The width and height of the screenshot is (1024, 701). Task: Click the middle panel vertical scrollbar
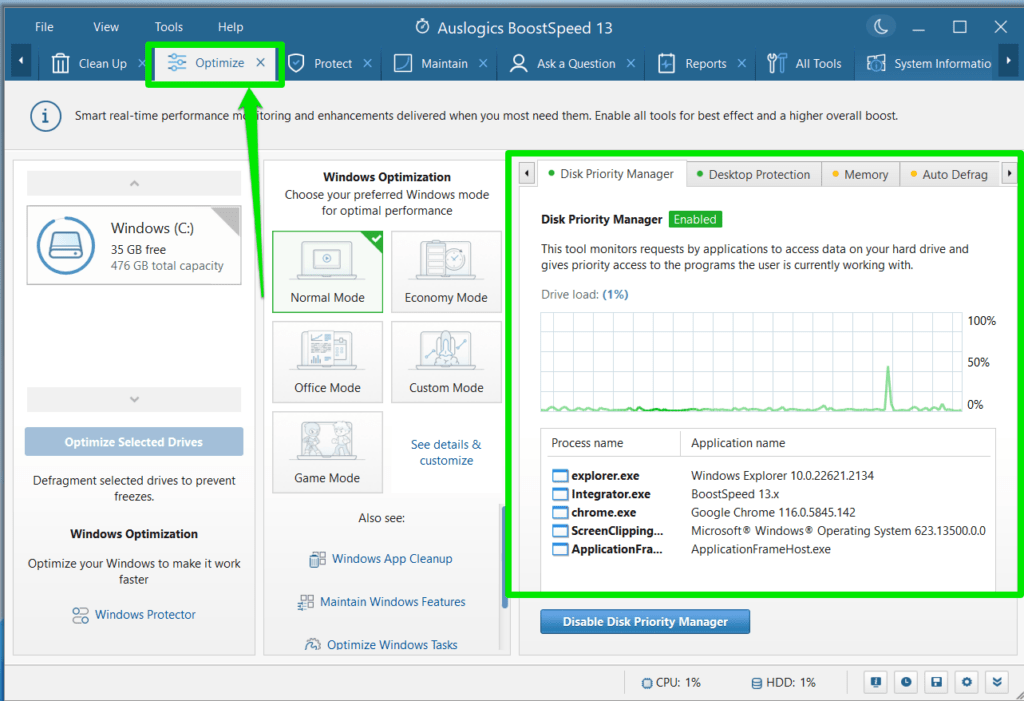(x=503, y=555)
